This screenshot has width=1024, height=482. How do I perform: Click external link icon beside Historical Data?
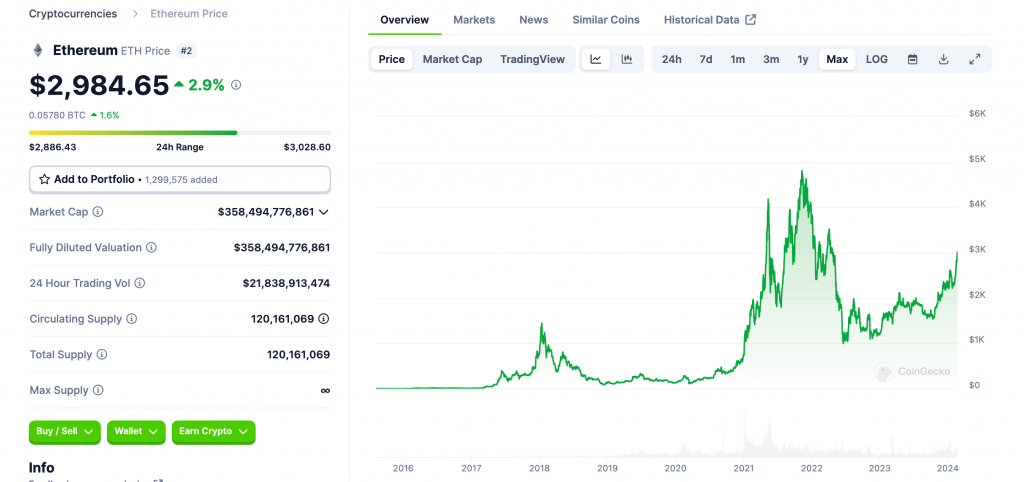[x=751, y=20]
